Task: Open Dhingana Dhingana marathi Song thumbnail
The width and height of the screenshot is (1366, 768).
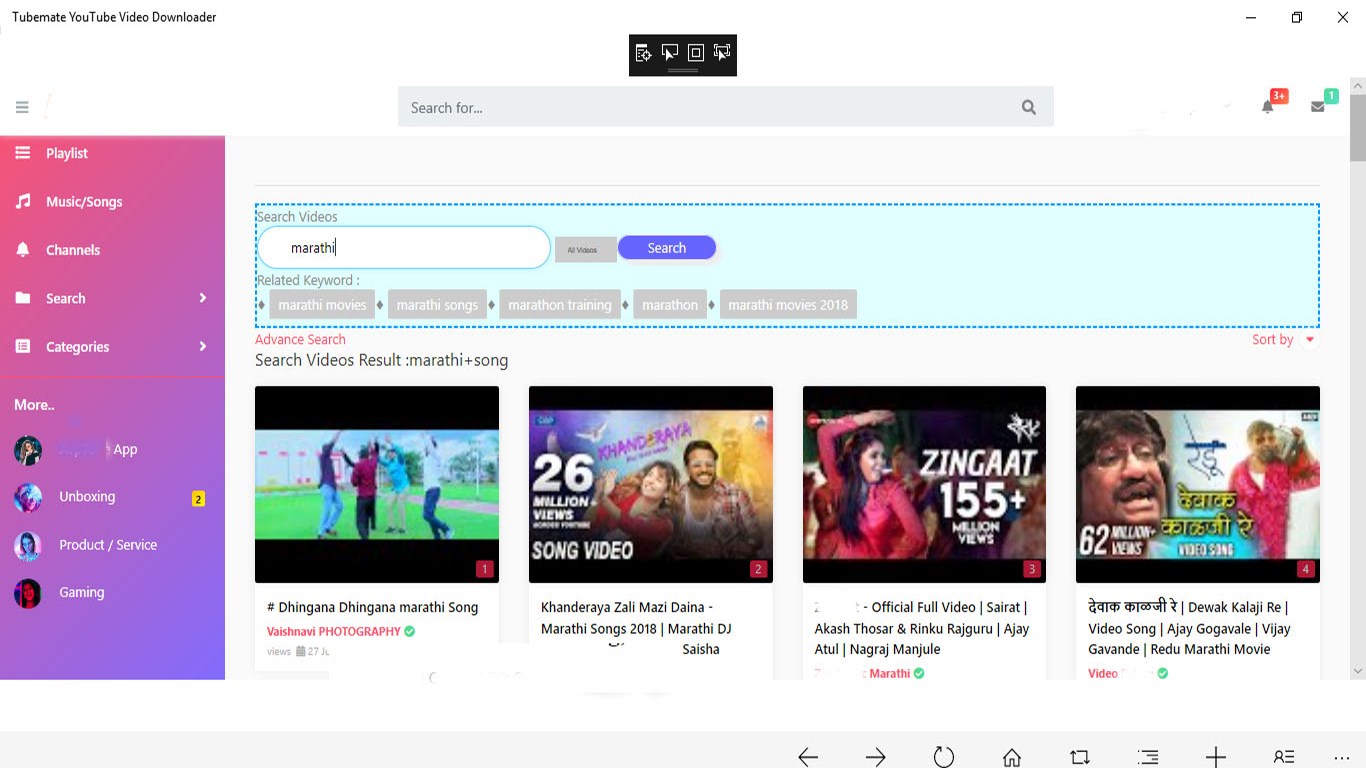Action: [x=377, y=484]
